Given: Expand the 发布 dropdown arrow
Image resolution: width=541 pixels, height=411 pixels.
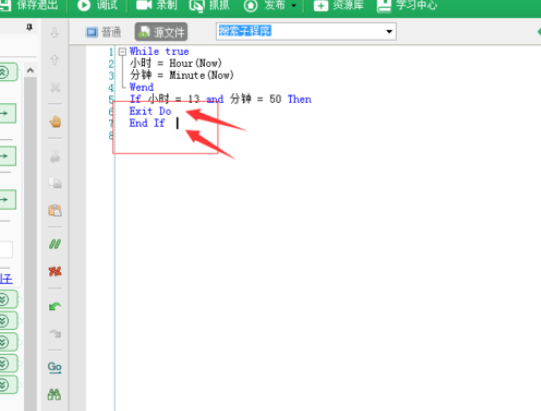Looking at the screenshot, I should point(294,5).
